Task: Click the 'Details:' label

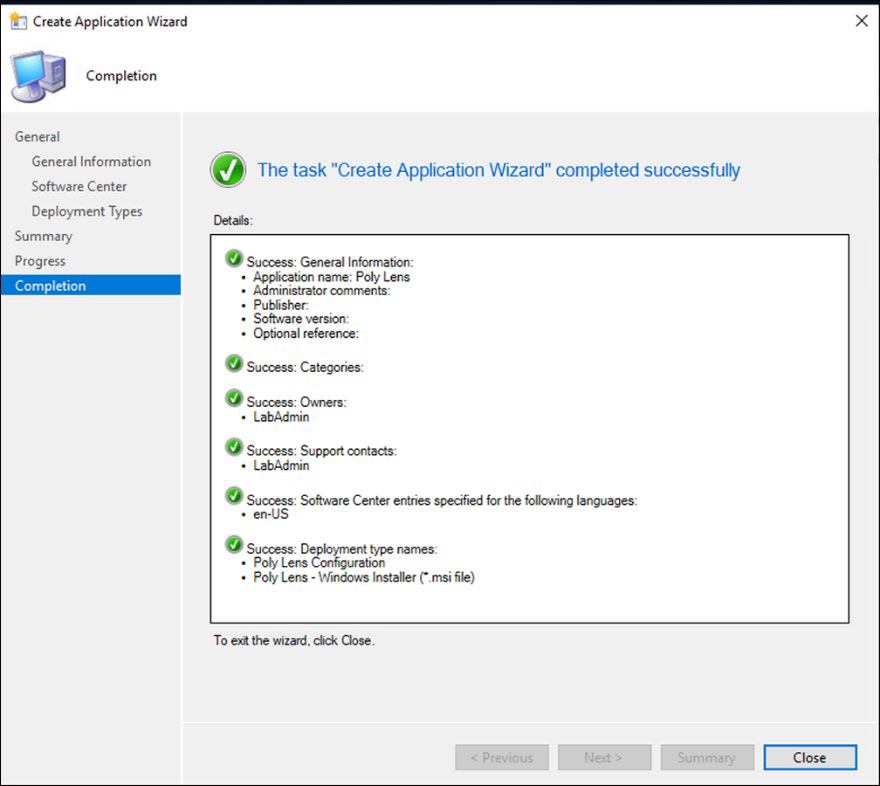Action: coord(233,220)
